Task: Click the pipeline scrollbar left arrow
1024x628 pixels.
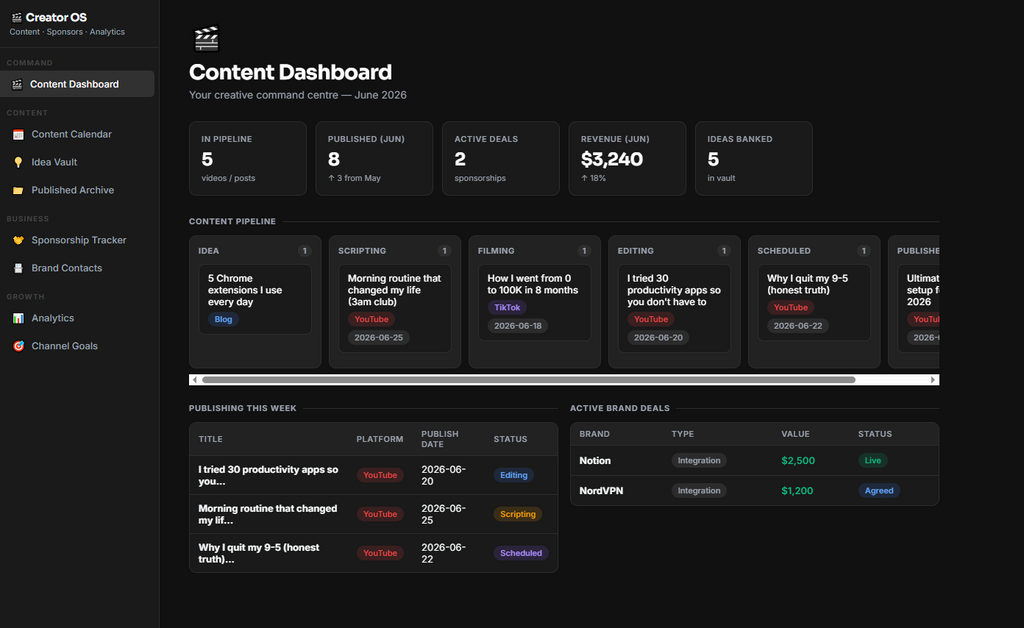Action: pyautogui.click(x=195, y=380)
